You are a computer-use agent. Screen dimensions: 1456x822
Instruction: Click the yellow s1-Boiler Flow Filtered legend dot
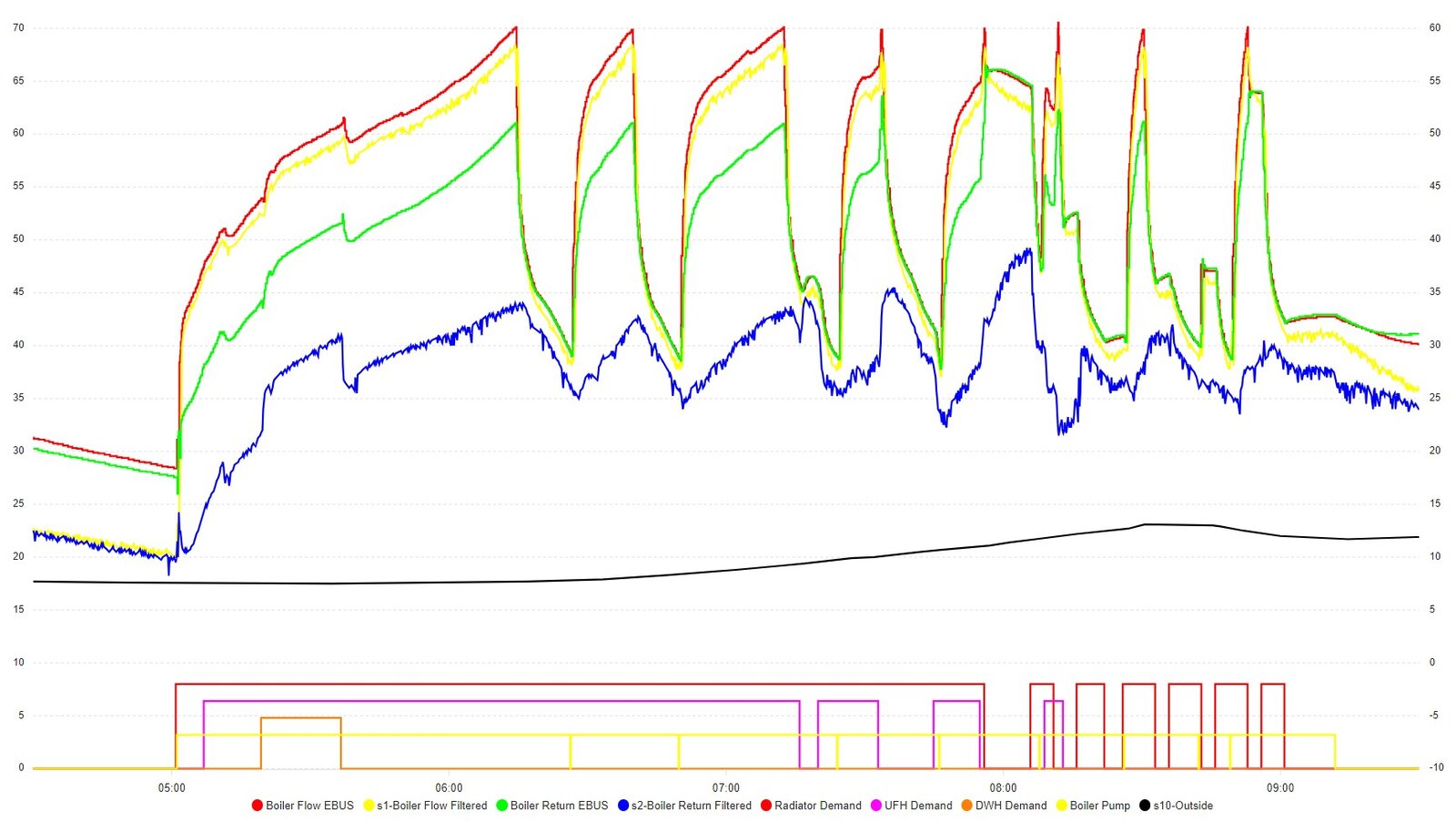(x=369, y=806)
